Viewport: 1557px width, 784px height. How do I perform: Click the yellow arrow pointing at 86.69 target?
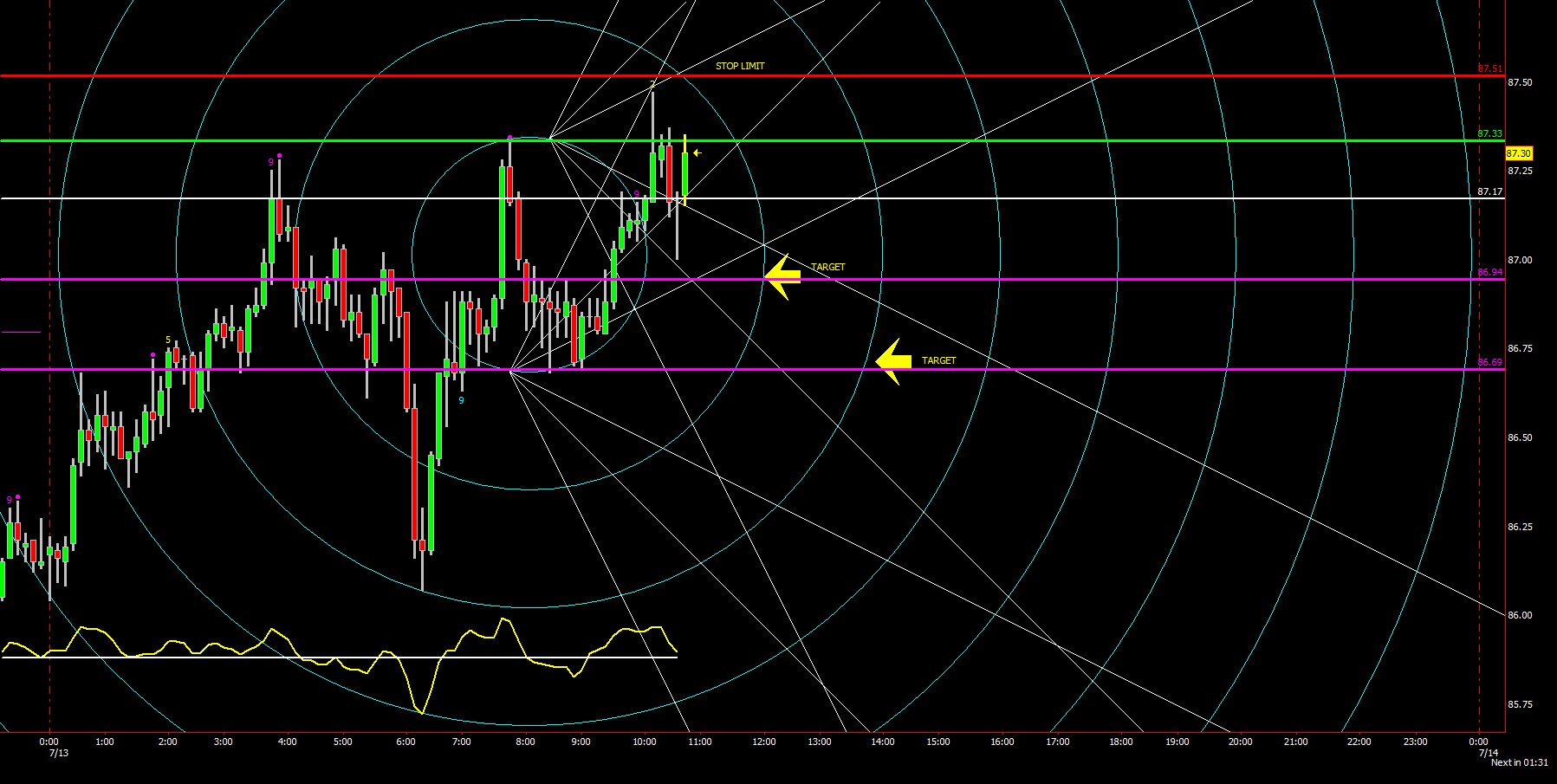(x=893, y=361)
